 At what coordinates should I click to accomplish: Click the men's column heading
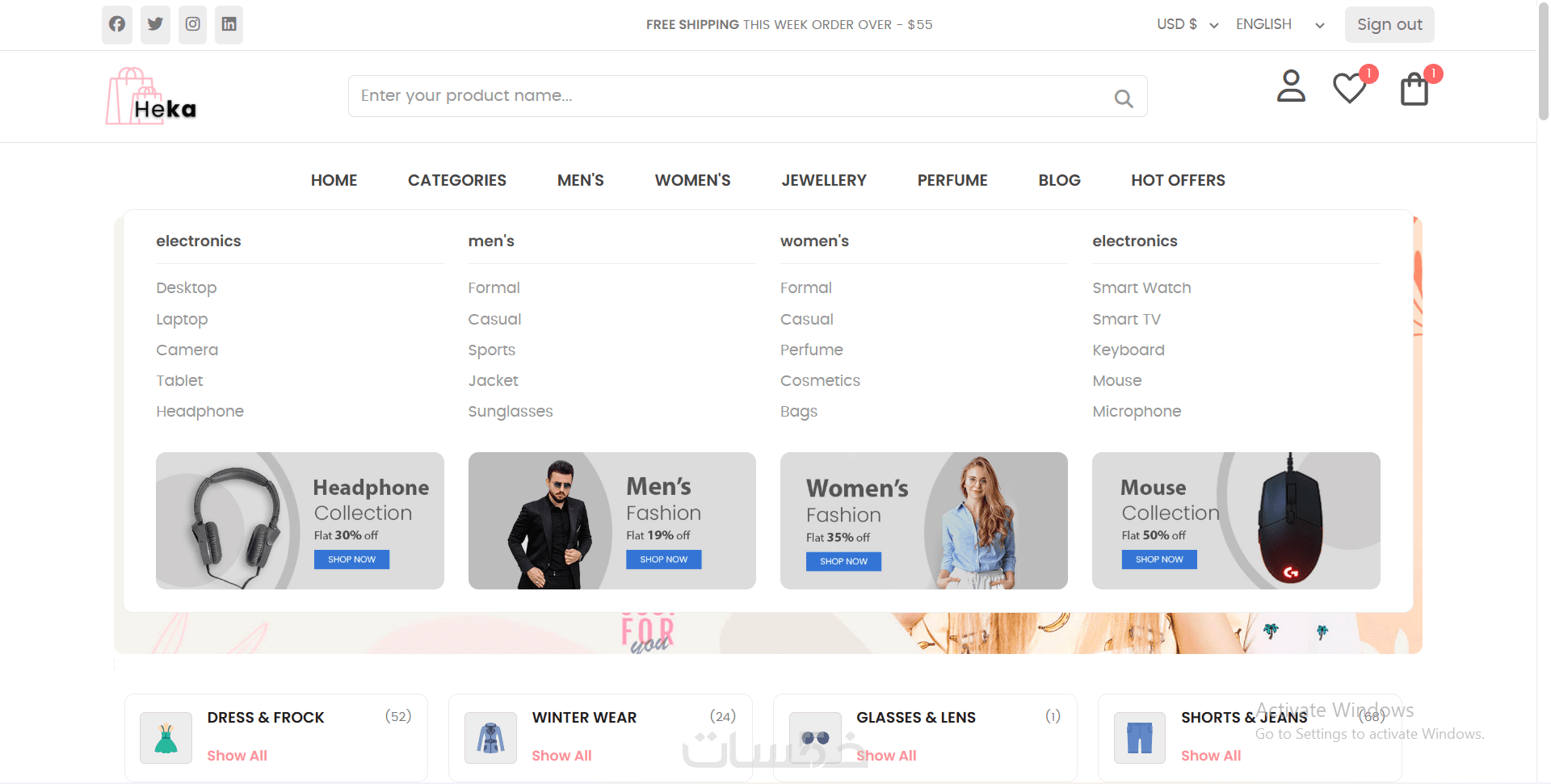[491, 241]
